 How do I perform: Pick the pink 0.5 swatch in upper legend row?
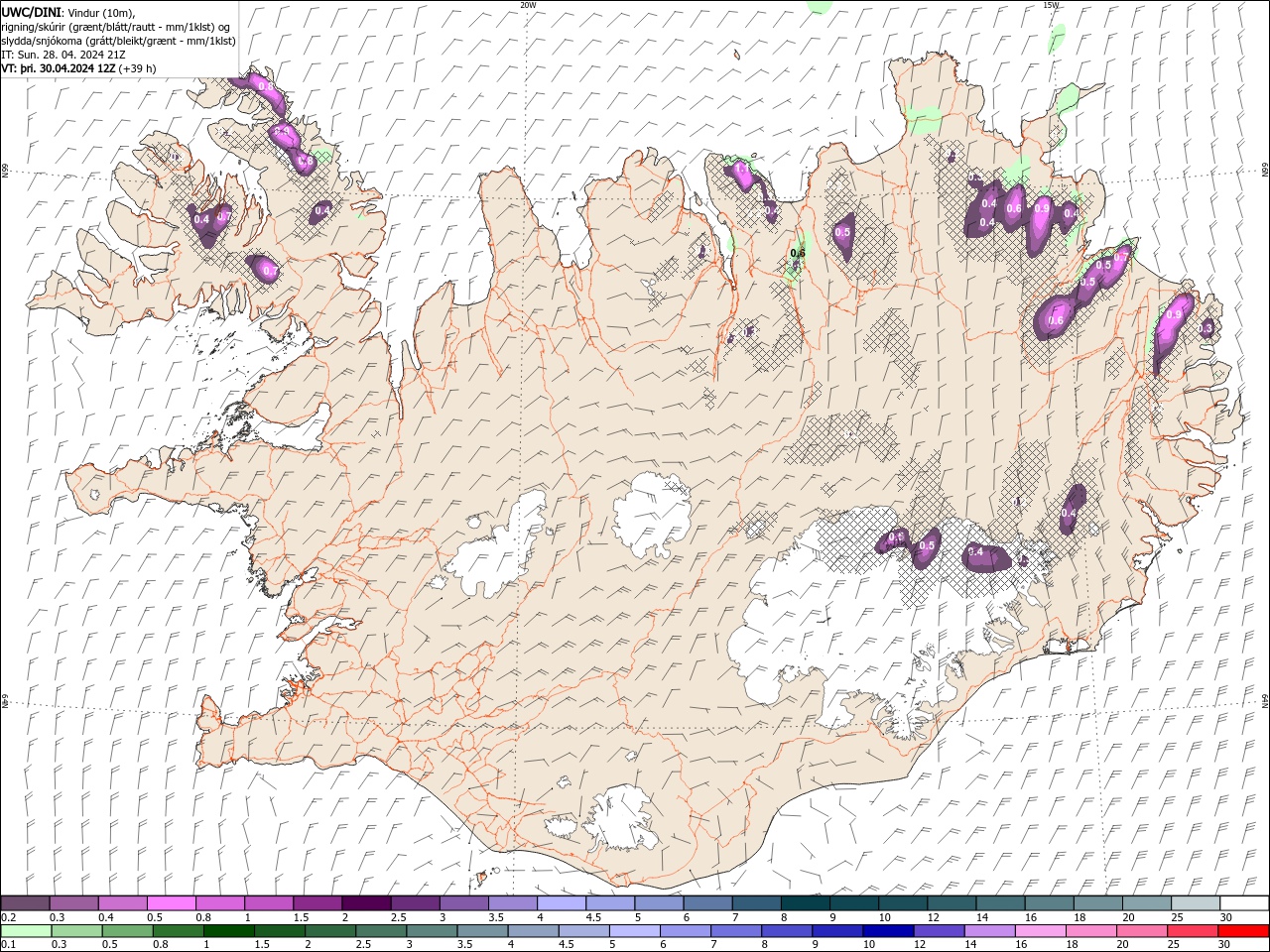click(x=171, y=903)
